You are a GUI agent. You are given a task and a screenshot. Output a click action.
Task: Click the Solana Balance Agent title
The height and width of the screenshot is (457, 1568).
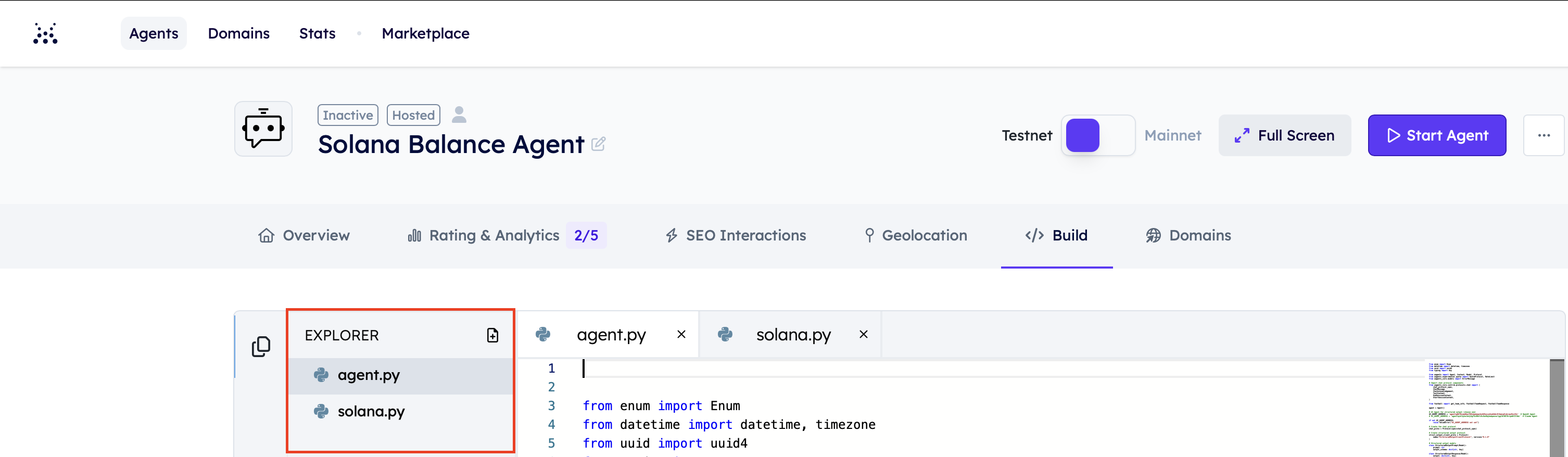point(451,144)
